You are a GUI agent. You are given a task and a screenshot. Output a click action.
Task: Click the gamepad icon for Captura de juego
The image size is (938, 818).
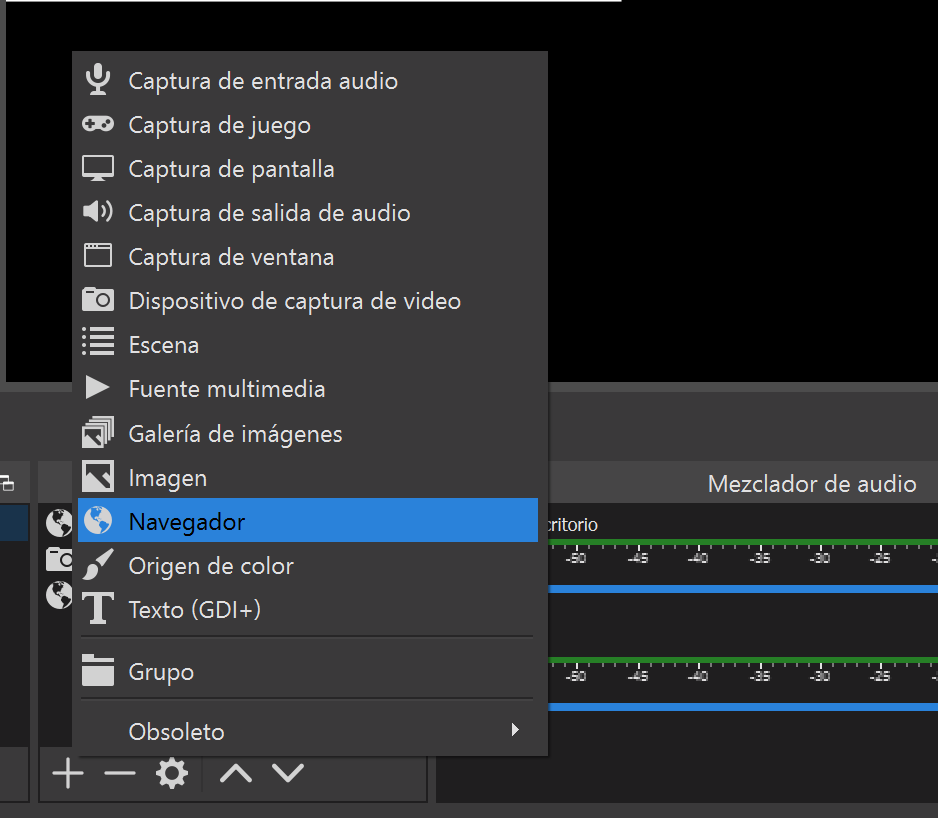click(x=97, y=125)
